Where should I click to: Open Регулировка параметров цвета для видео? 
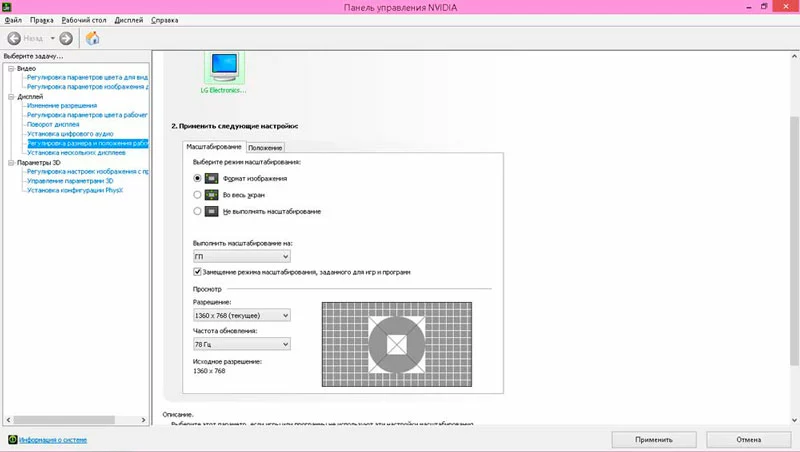87,78
